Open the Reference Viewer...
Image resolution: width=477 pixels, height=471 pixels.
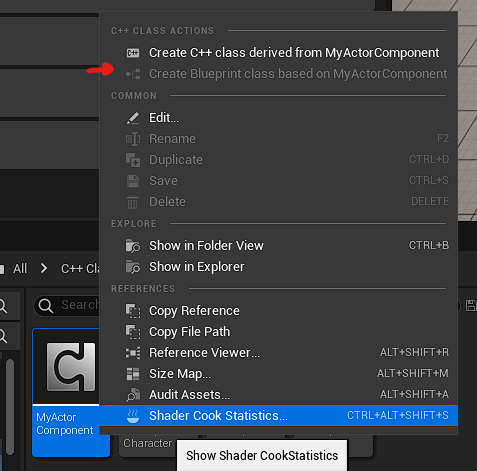tap(279, 353)
